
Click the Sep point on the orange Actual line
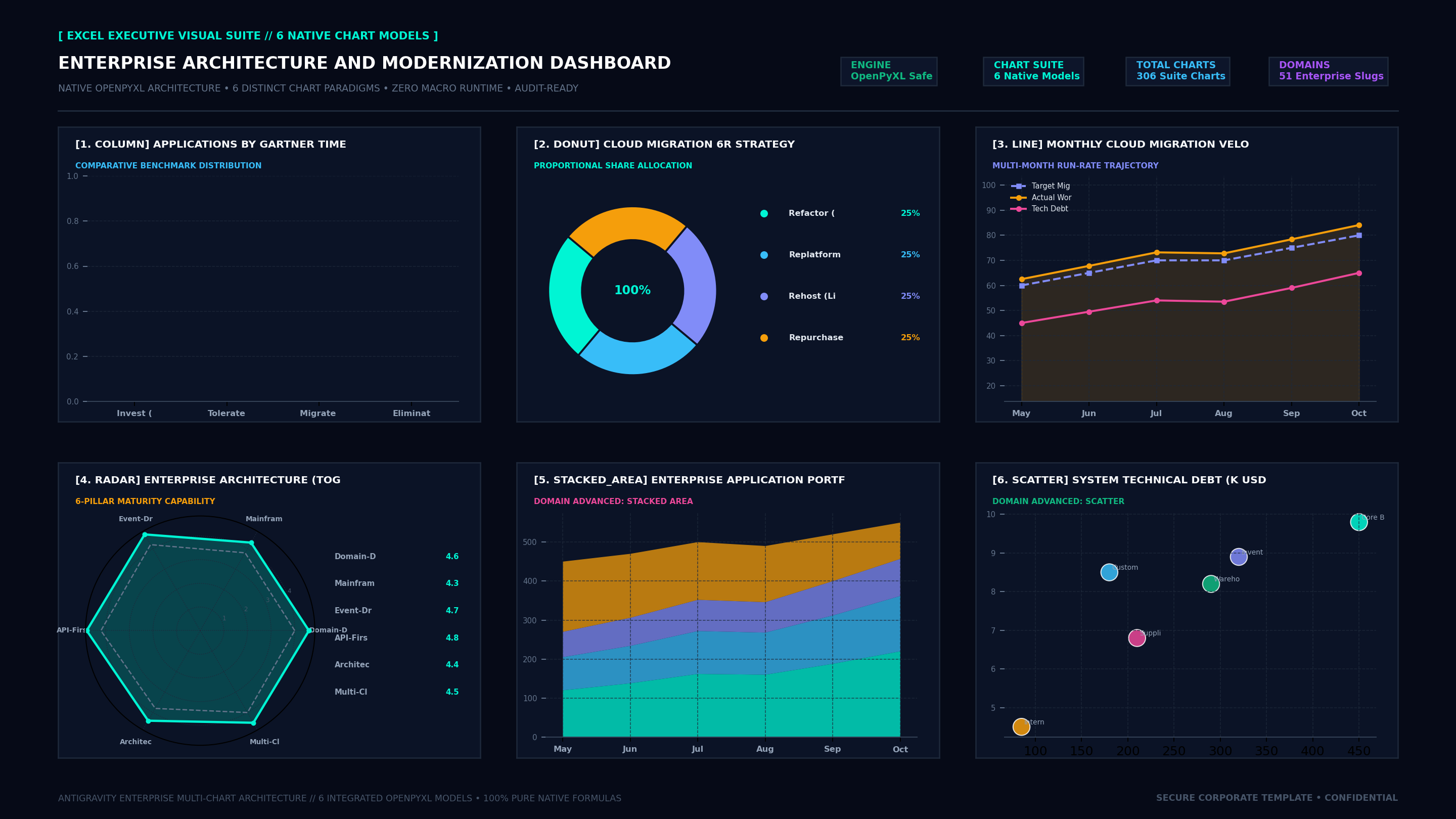(x=1292, y=239)
